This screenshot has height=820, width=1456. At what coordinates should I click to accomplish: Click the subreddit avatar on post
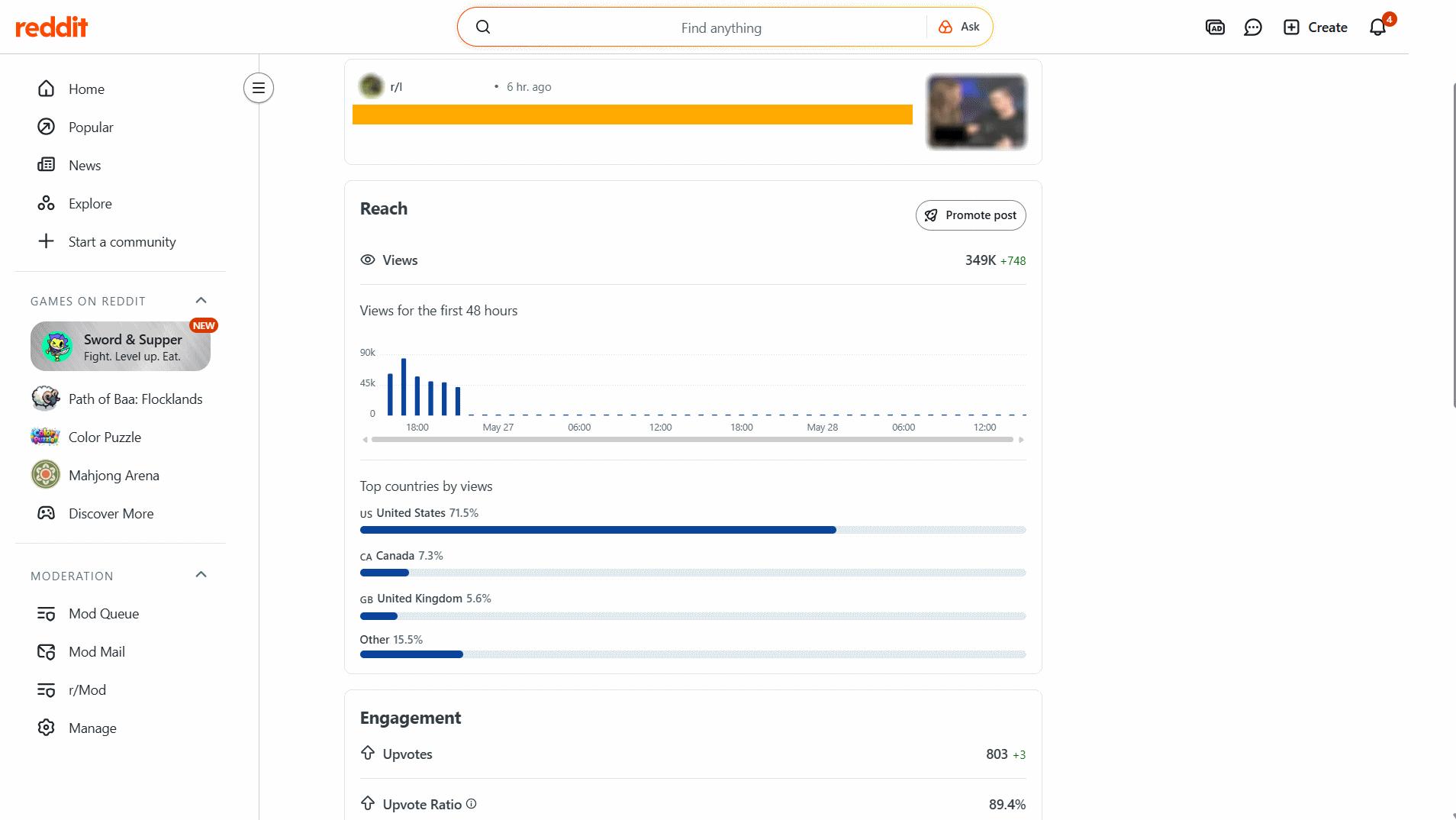point(372,86)
